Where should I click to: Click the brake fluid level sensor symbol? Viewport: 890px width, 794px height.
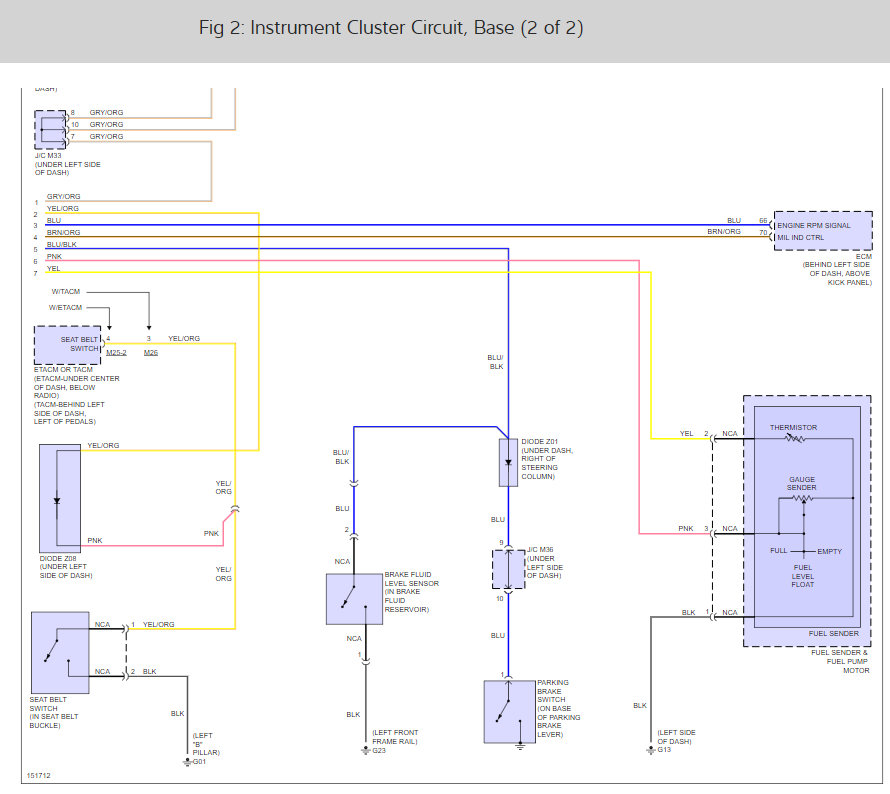tap(354, 599)
